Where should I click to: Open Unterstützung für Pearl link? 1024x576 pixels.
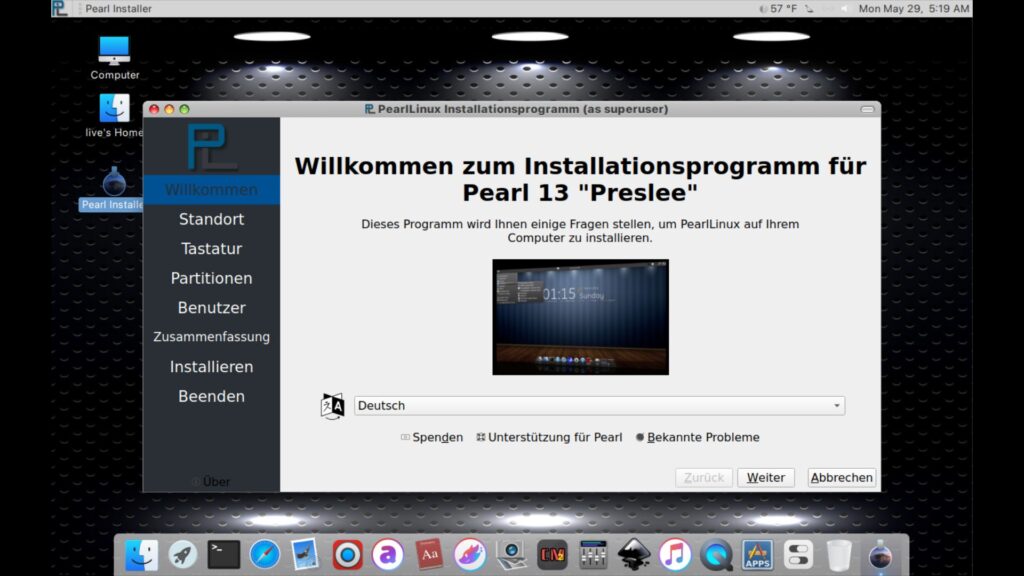(549, 438)
